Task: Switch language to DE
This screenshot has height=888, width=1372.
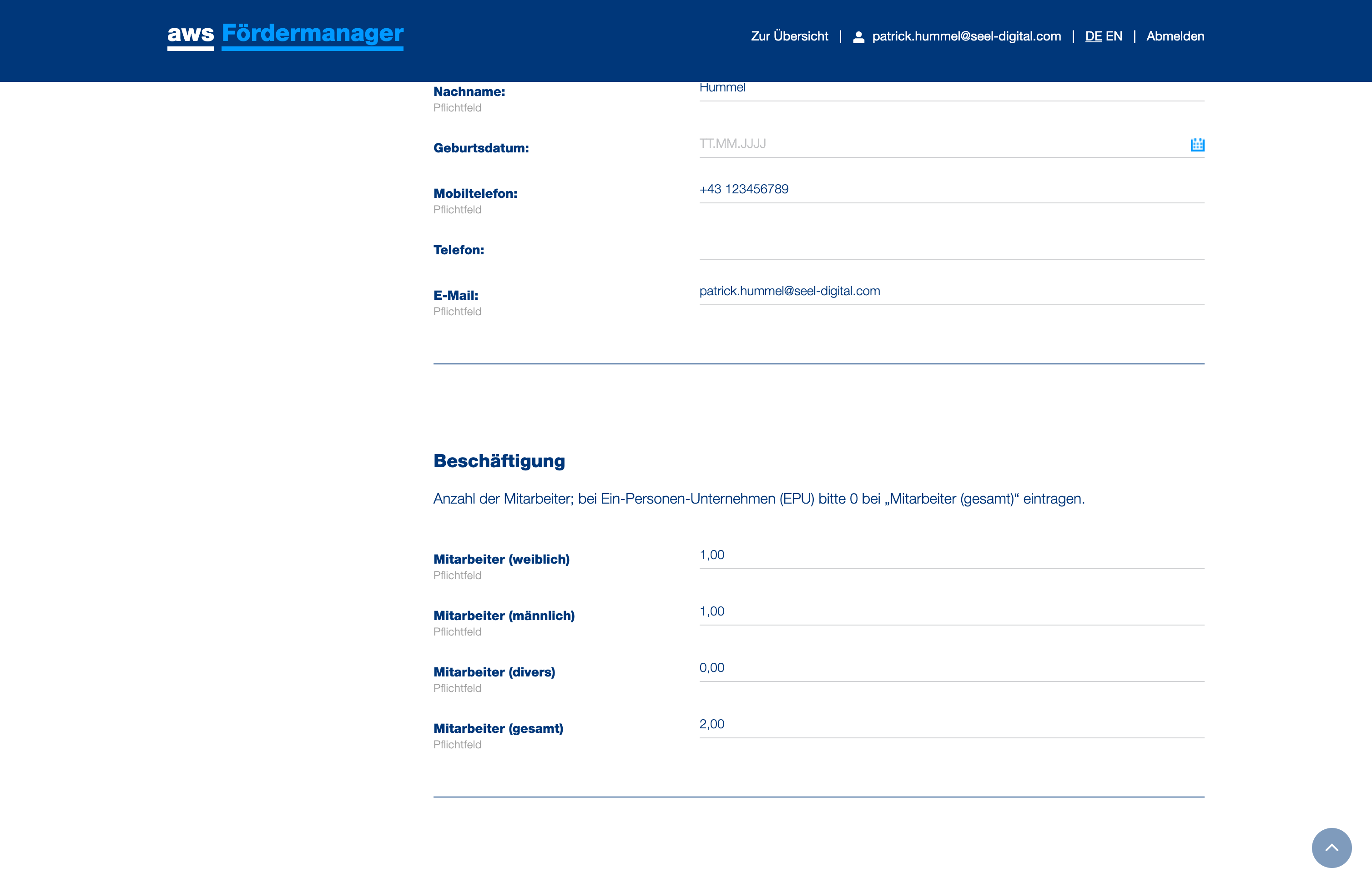Action: (x=1093, y=36)
